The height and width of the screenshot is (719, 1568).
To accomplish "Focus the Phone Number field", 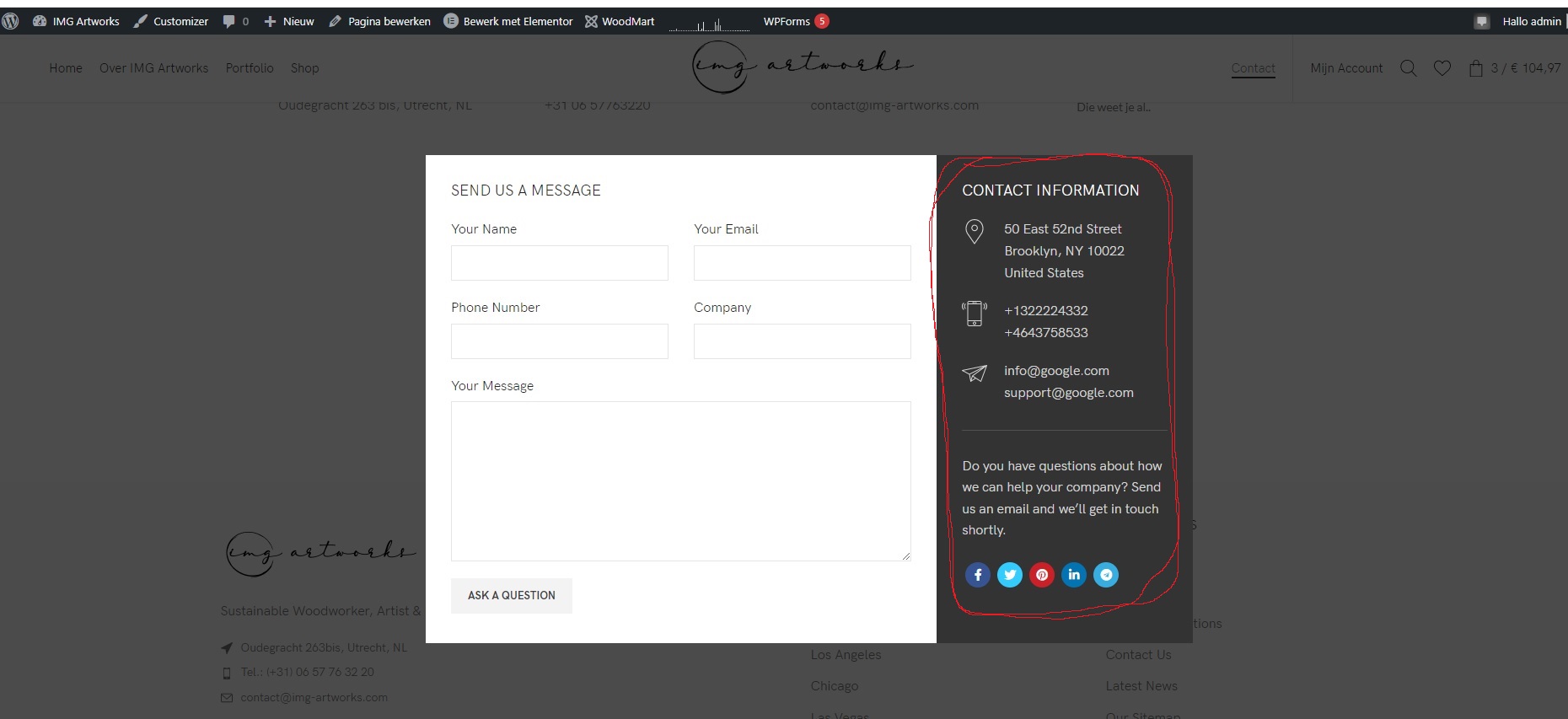I will point(560,341).
